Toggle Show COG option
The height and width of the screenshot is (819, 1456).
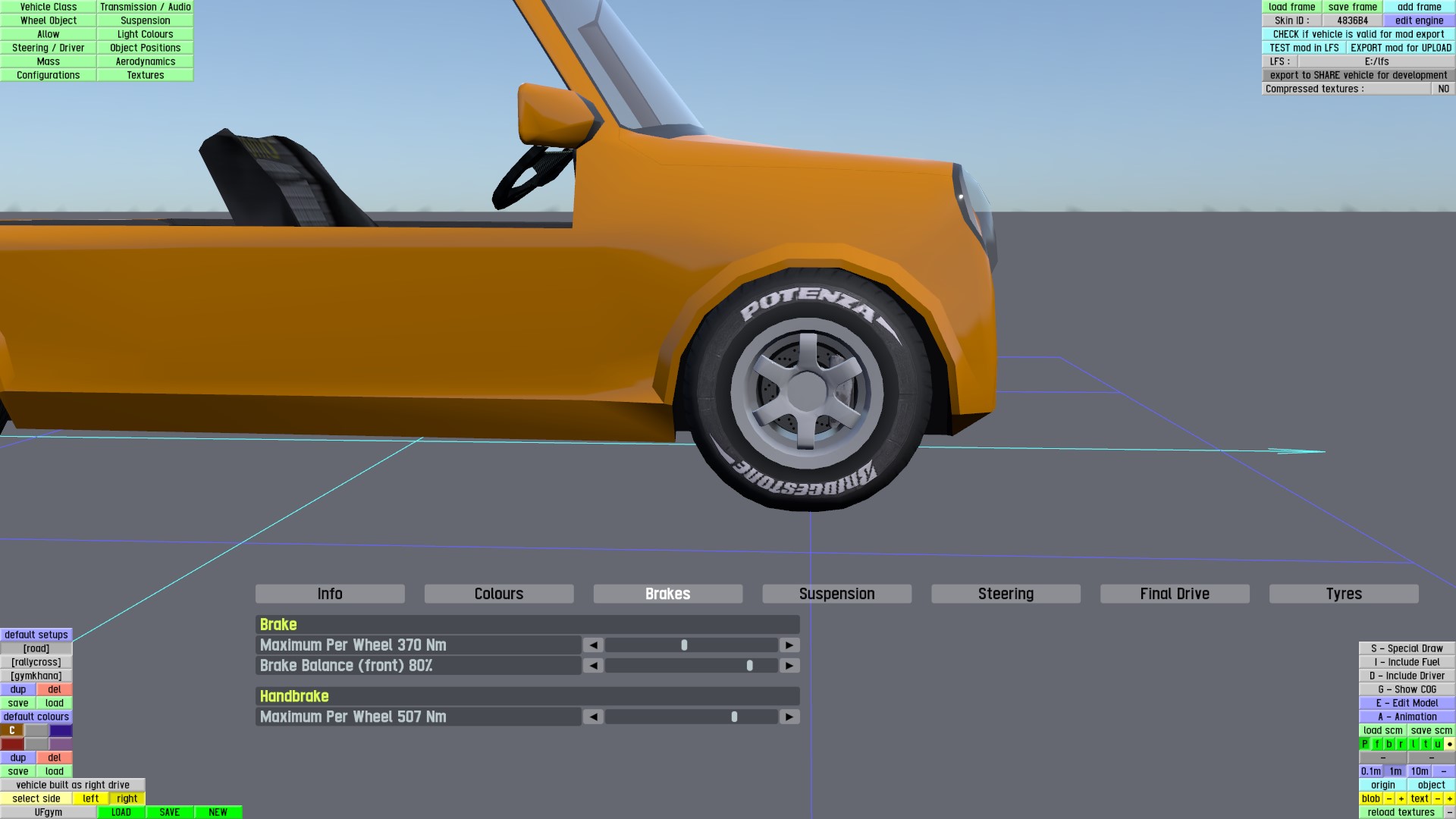pyautogui.click(x=1407, y=689)
